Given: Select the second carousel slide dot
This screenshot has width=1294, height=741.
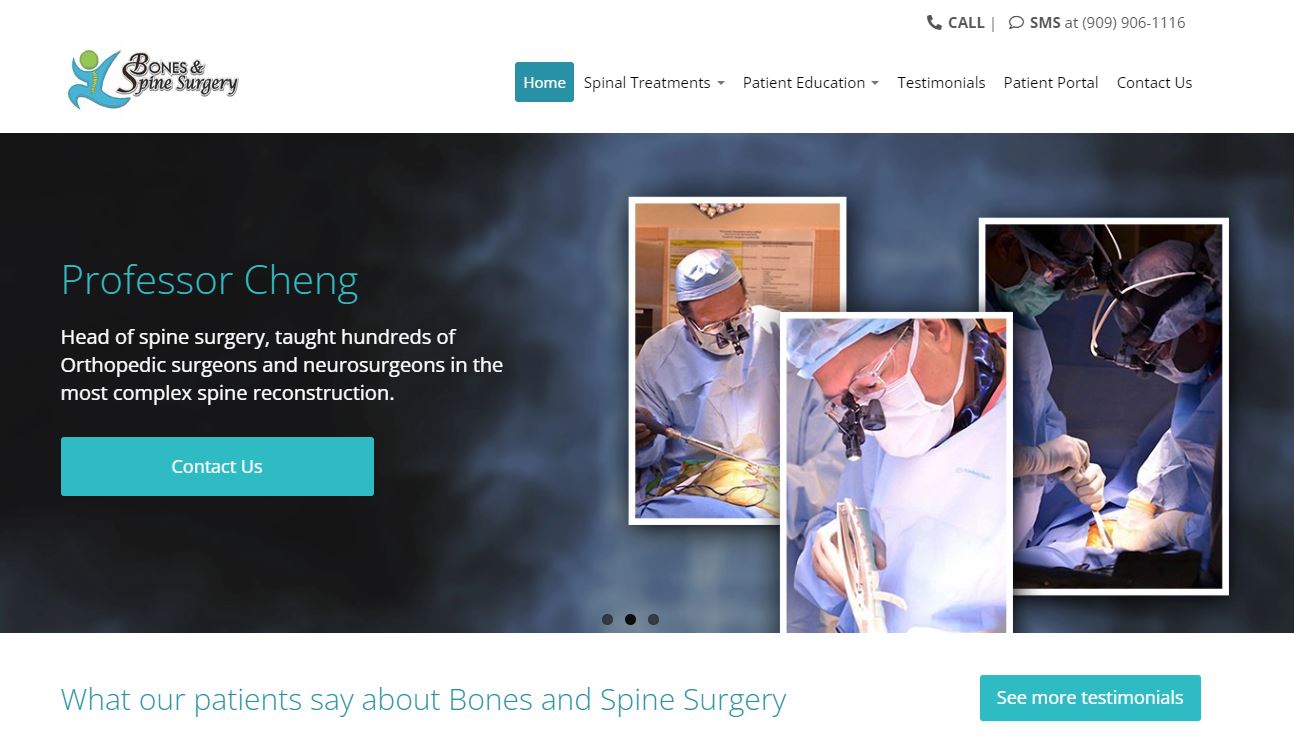Looking at the screenshot, I should point(630,619).
